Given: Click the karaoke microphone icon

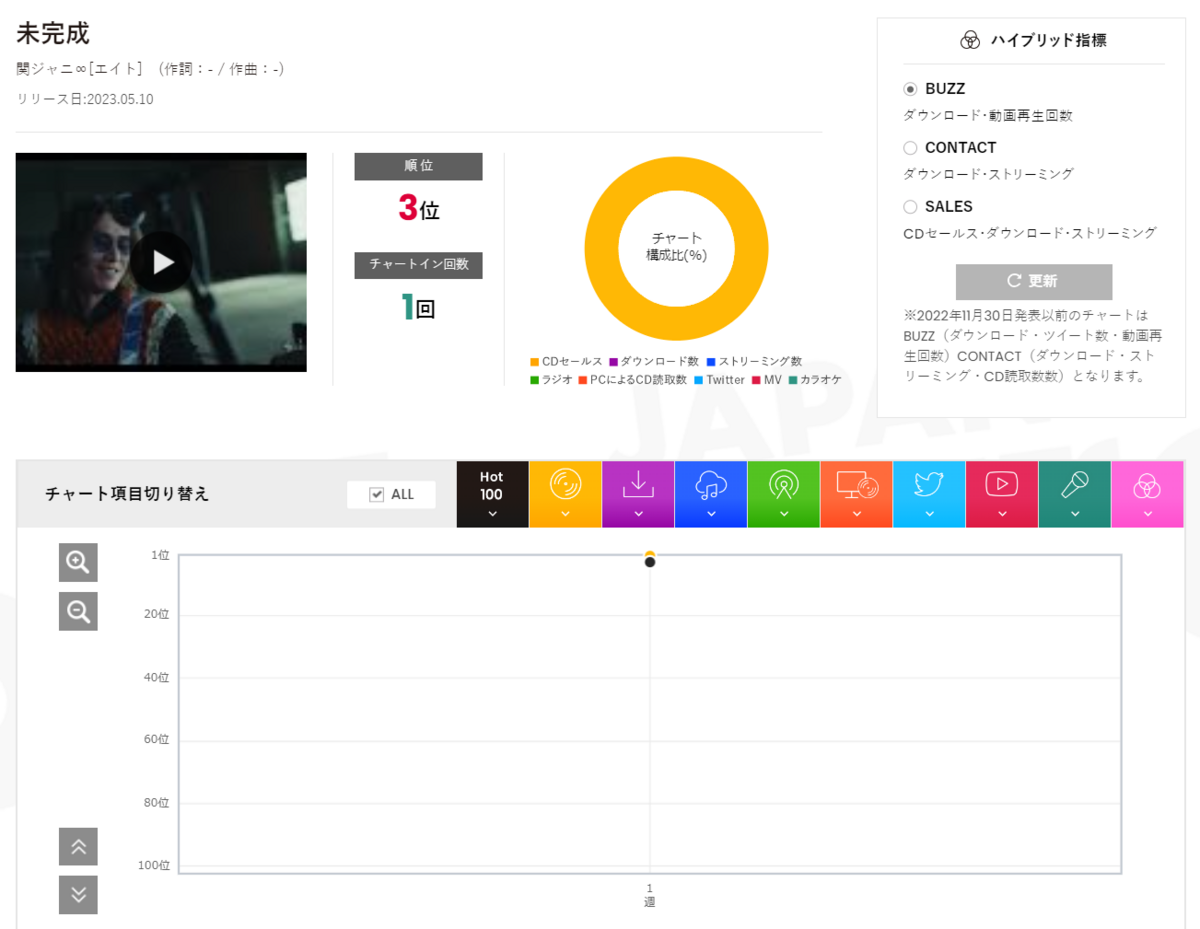Looking at the screenshot, I should coord(1075,485).
